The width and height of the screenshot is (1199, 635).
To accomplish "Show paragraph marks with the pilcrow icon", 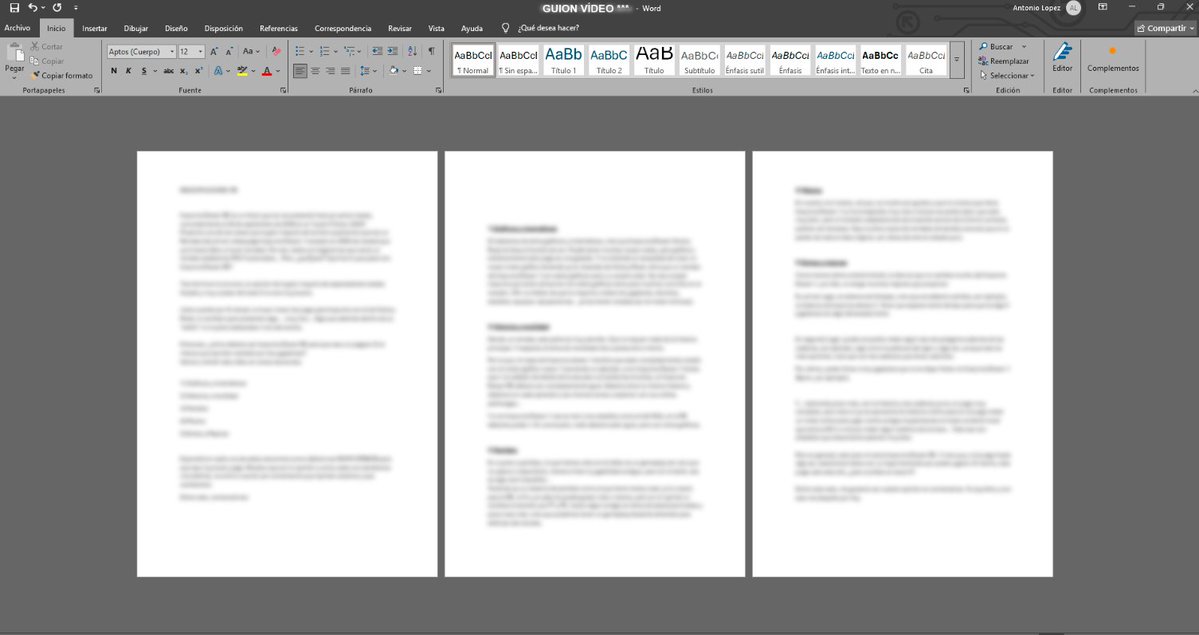I will (x=431, y=51).
